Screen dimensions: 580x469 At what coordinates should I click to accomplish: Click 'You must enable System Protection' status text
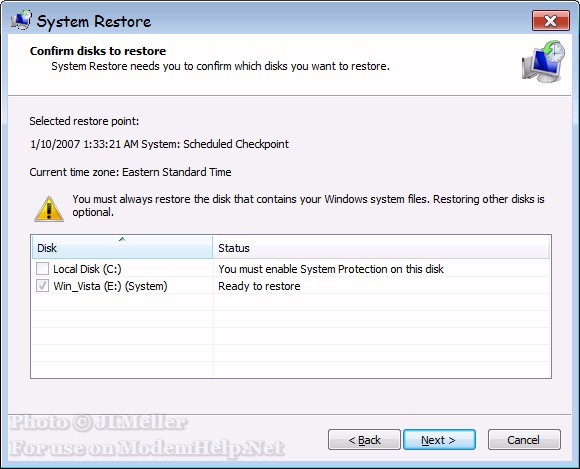click(x=331, y=269)
